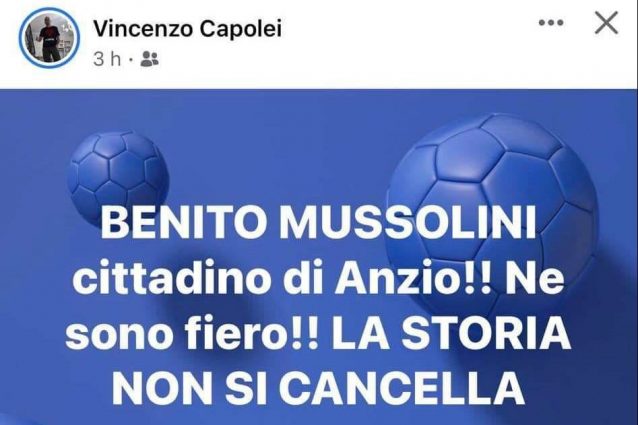The width and height of the screenshot is (638, 425).
Task: Click the first name Vincenzo in the header
Action: point(144,29)
